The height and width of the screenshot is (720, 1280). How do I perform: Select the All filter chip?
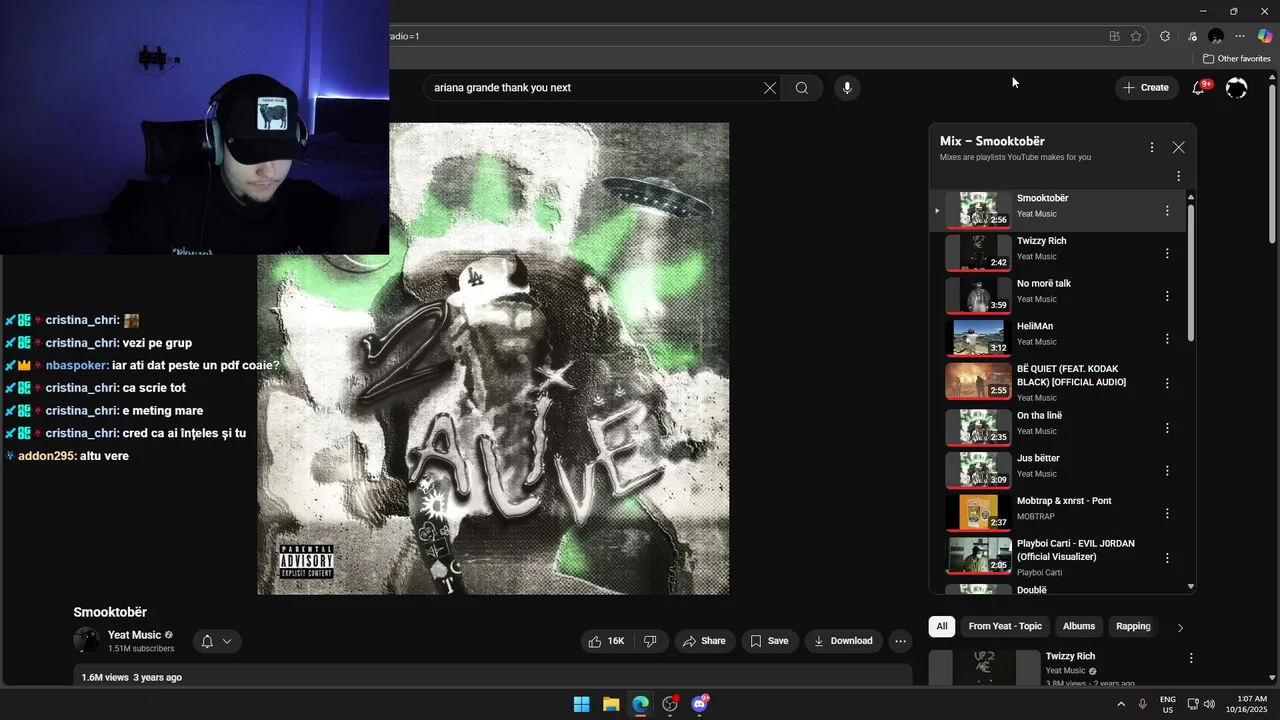(x=942, y=626)
